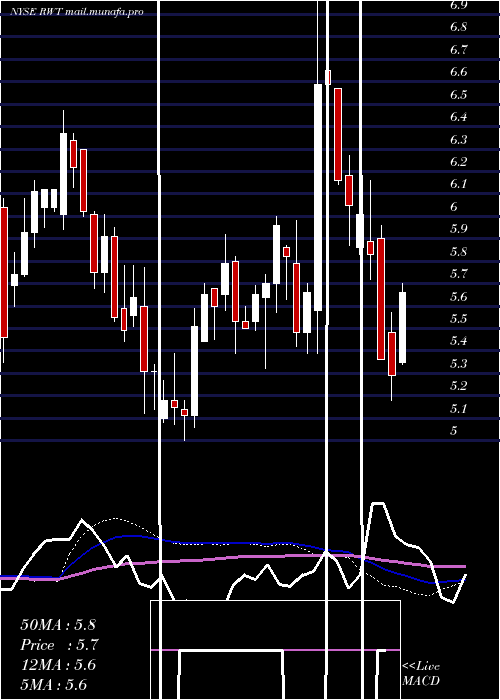Select the 5.8 price axis label
This screenshot has height=700, width=500.
pyautogui.click(x=459, y=251)
